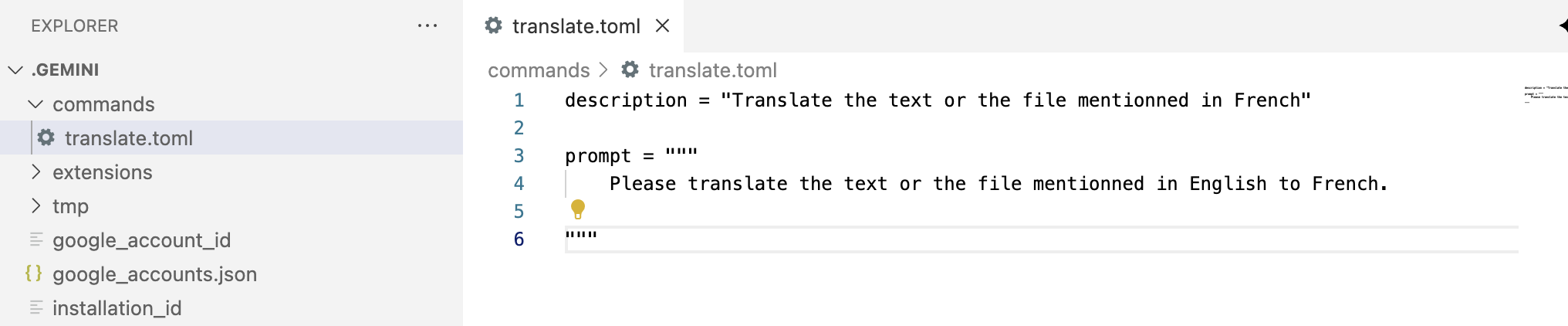This screenshot has height=326, width=1568.
Task: Open Explorer more actions ellipsis menu
Action: [x=427, y=26]
